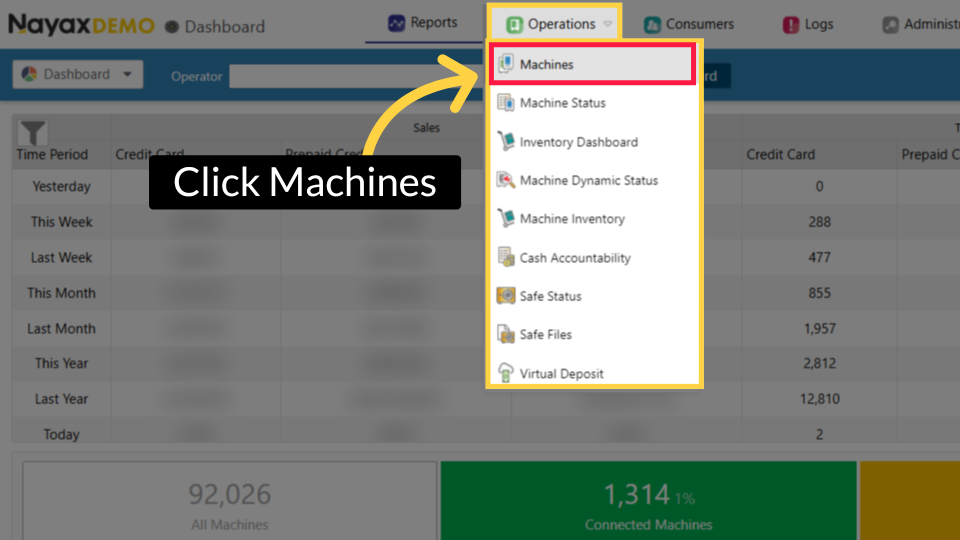Click the Cash Accountability icon
Screen dimensions: 960x540
506,258
